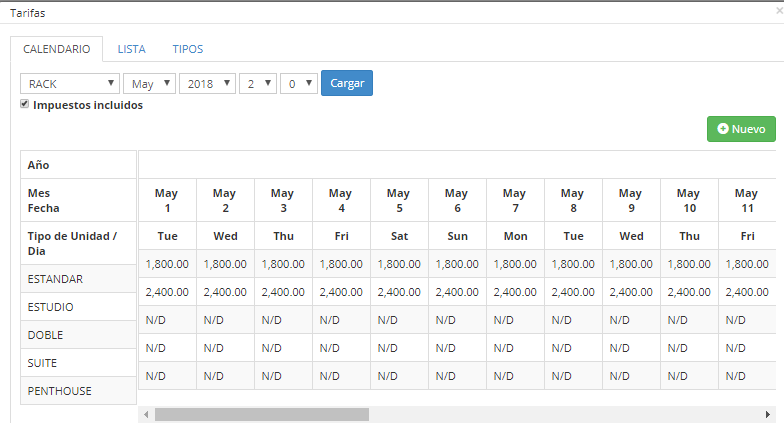This screenshot has height=423, width=784.
Task: Select the CALENDARIO tab
Action: 57,48
